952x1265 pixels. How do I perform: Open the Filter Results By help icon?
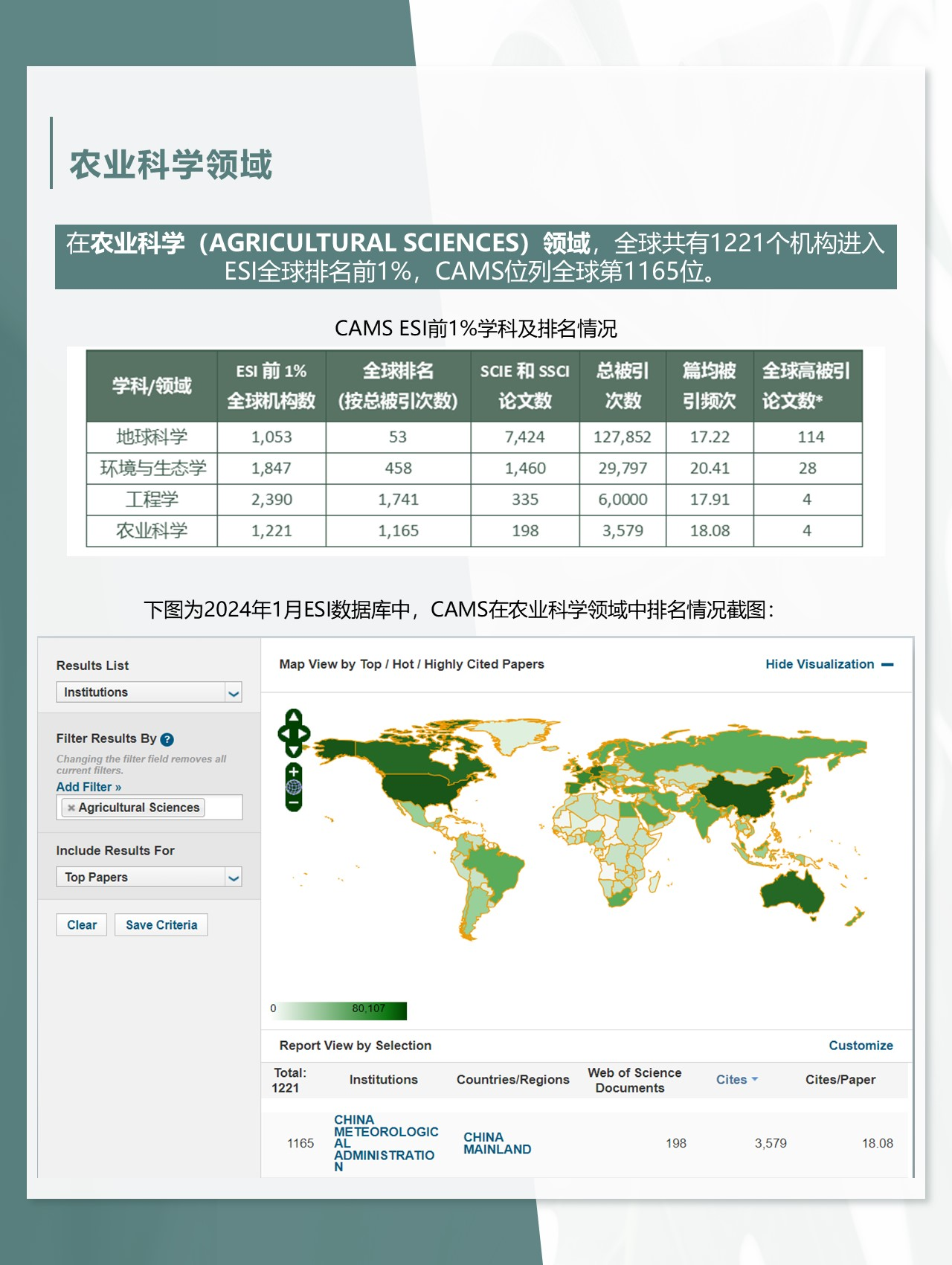[x=167, y=739]
